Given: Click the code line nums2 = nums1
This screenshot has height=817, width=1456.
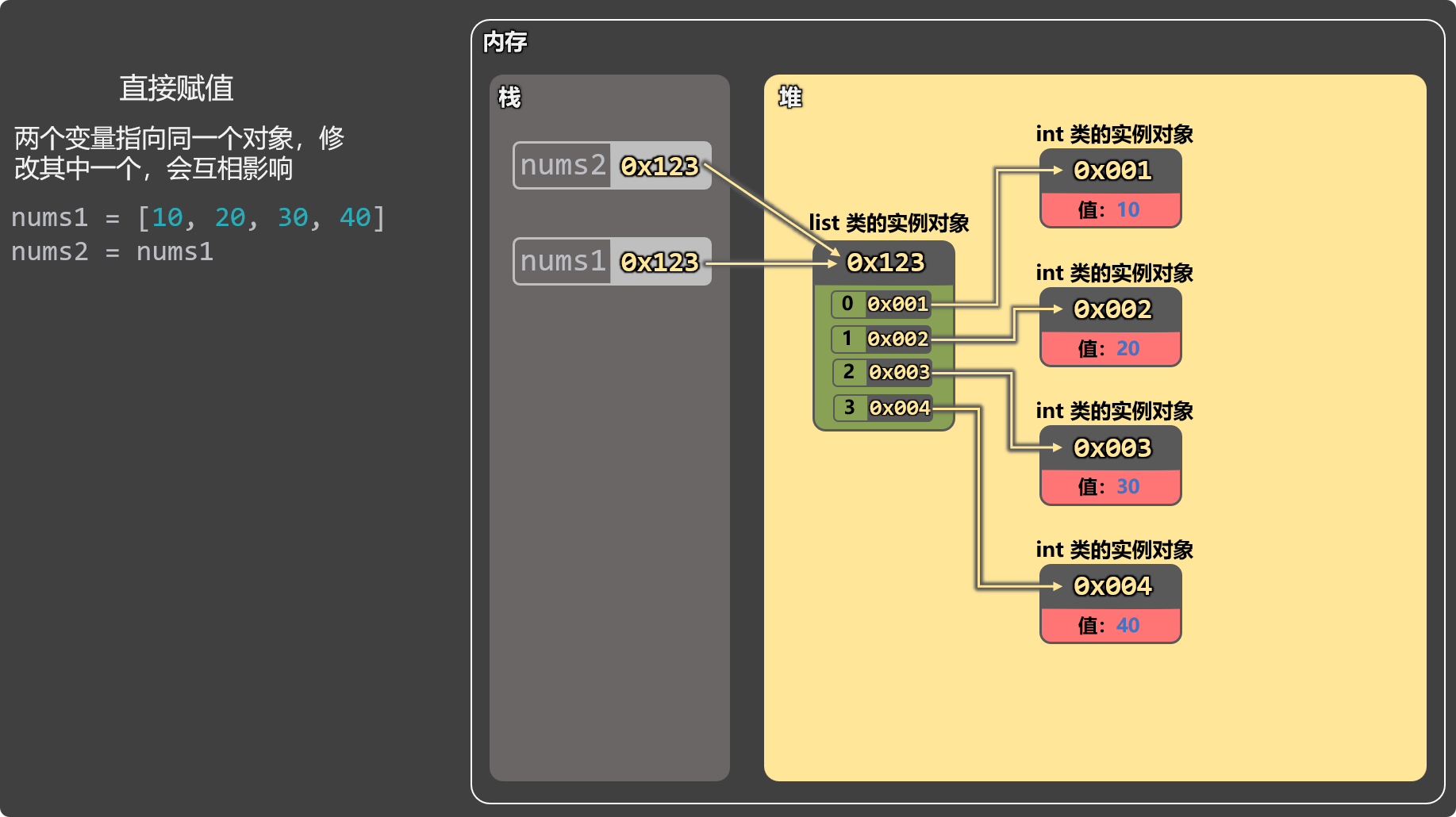Looking at the screenshot, I should (113, 252).
